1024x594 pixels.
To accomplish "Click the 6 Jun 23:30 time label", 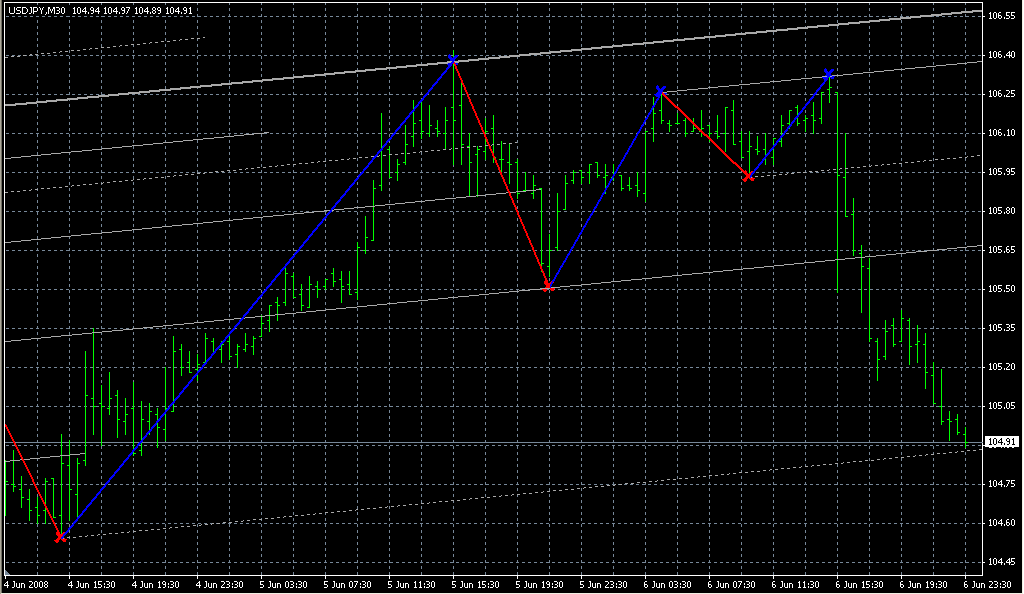I will (x=987, y=584).
